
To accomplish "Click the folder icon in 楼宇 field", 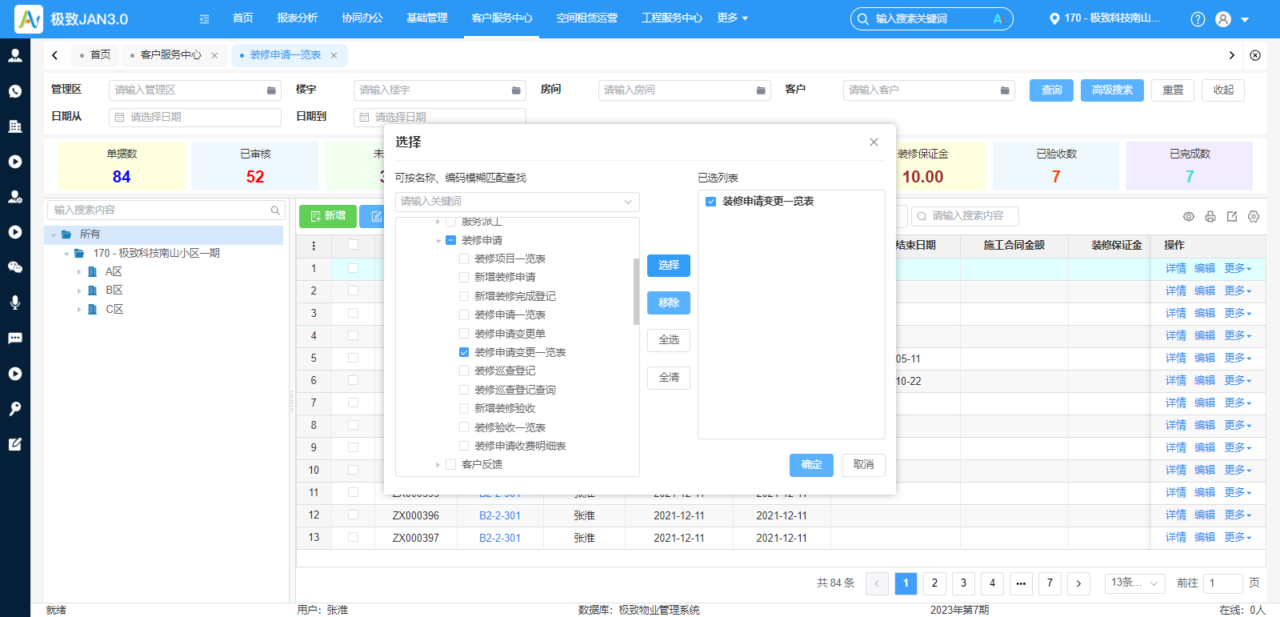I will [x=516, y=90].
